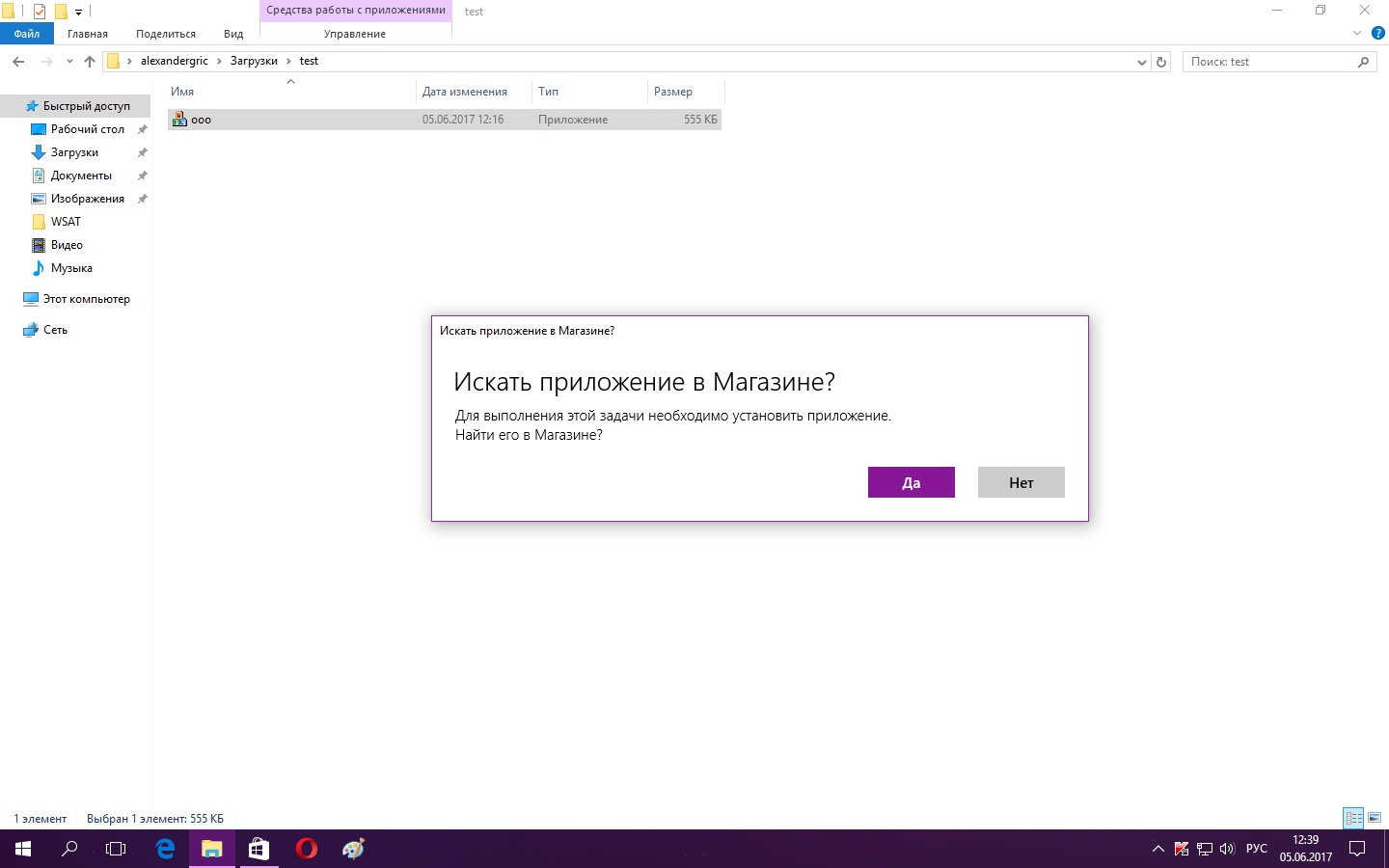The image size is (1389, 868).
Task: Open the recent locations dropdown
Action: point(69,62)
